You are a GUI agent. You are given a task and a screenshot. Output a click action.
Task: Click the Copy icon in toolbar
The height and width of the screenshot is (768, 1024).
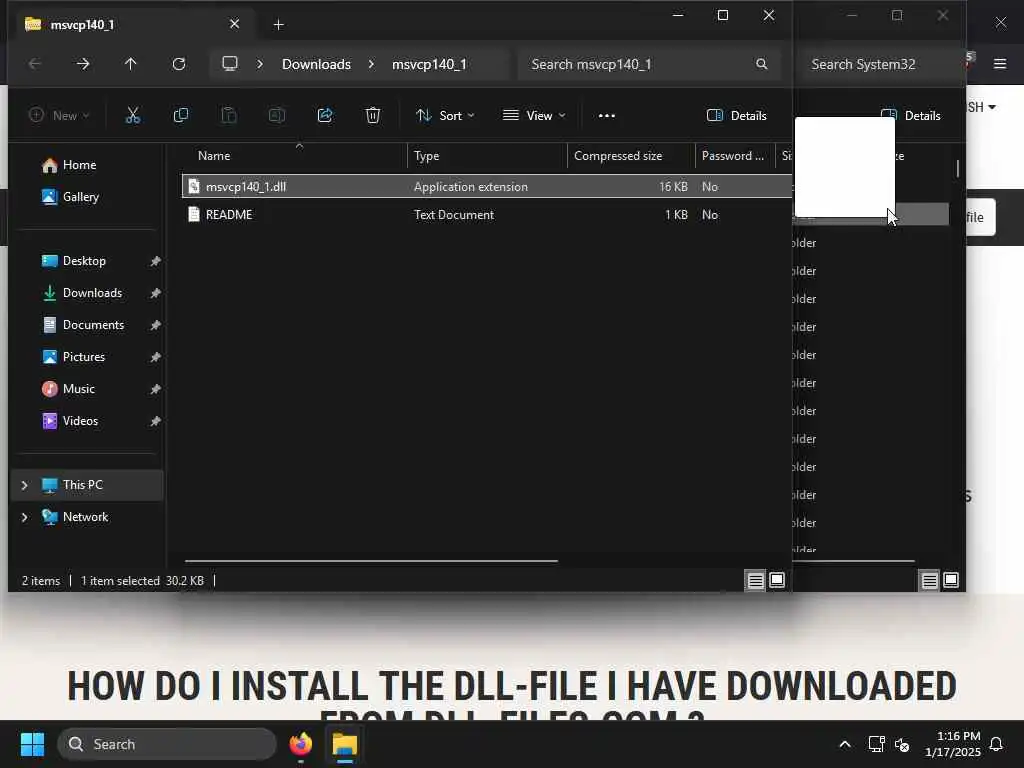[181, 116]
